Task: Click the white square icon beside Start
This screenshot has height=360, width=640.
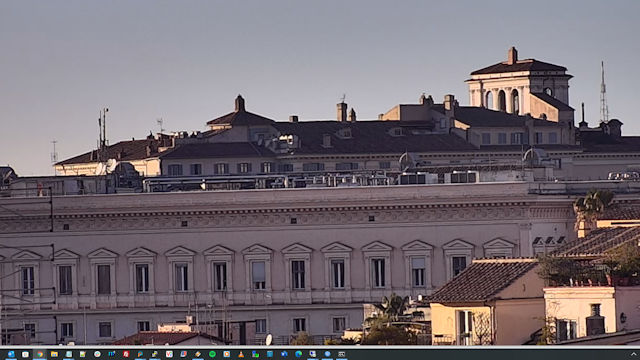Action: pyautogui.click(x=25, y=354)
